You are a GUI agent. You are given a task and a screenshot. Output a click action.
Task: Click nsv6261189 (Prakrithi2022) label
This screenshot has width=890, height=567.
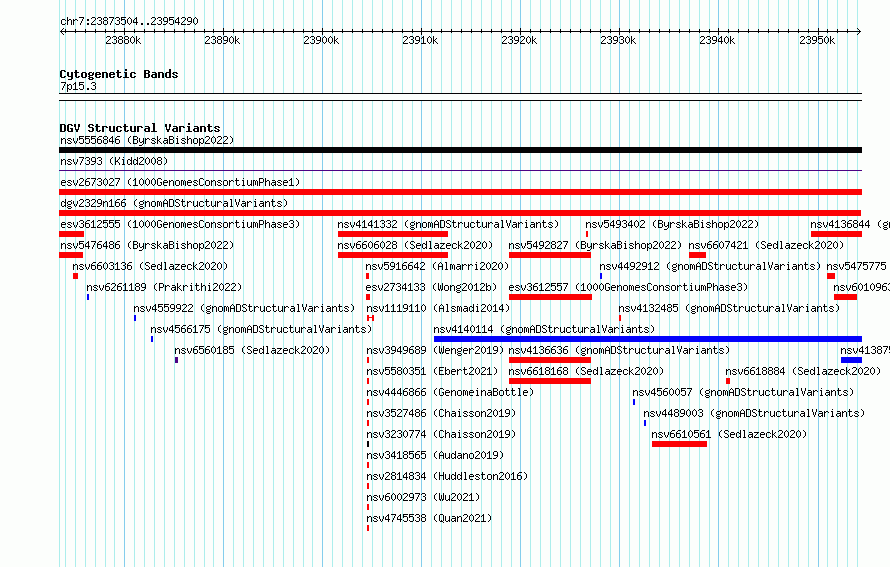coord(164,287)
